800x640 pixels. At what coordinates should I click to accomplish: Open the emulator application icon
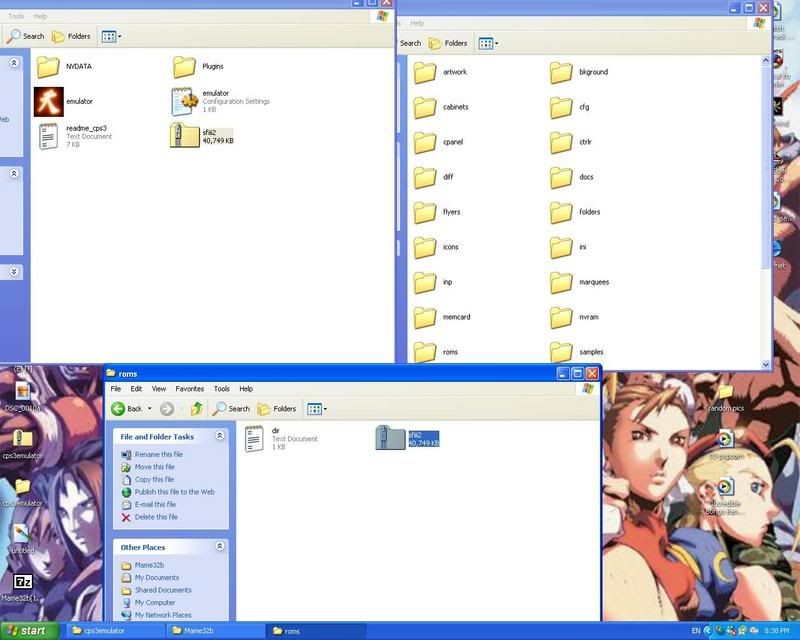click(x=47, y=101)
